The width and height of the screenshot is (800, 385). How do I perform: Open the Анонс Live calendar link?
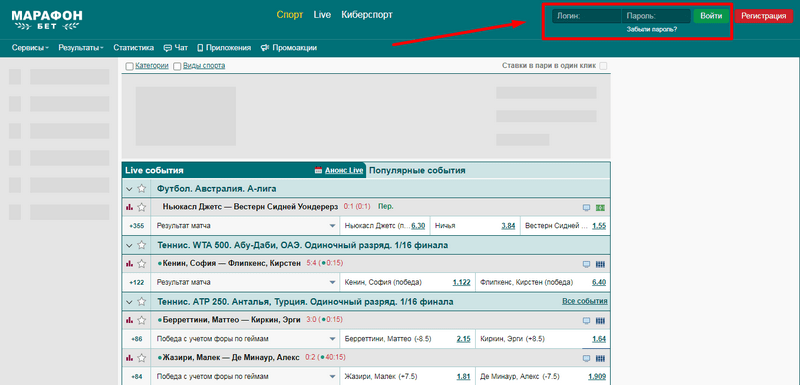pos(339,170)
